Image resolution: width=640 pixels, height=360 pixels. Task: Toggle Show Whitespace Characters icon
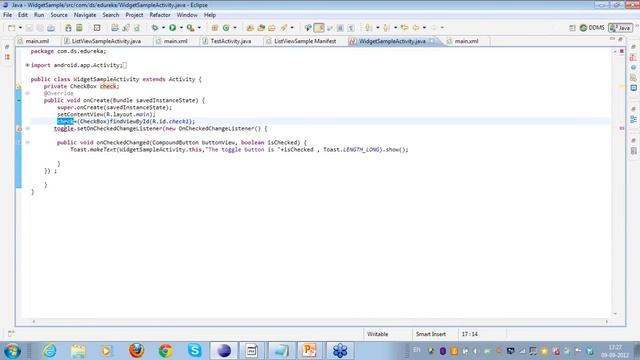pos(351,28)
